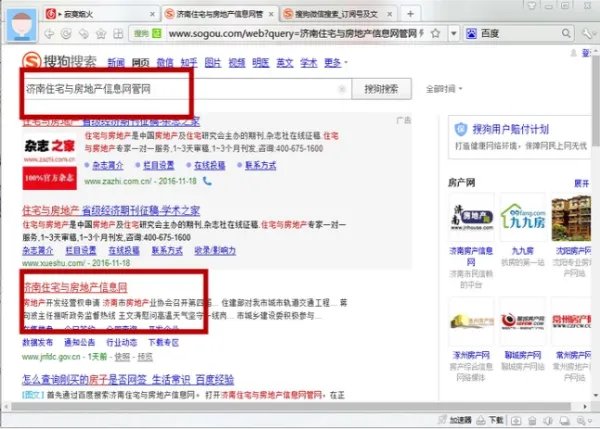Select the 视频 search category
600x429 pixels.
point(237,63)
